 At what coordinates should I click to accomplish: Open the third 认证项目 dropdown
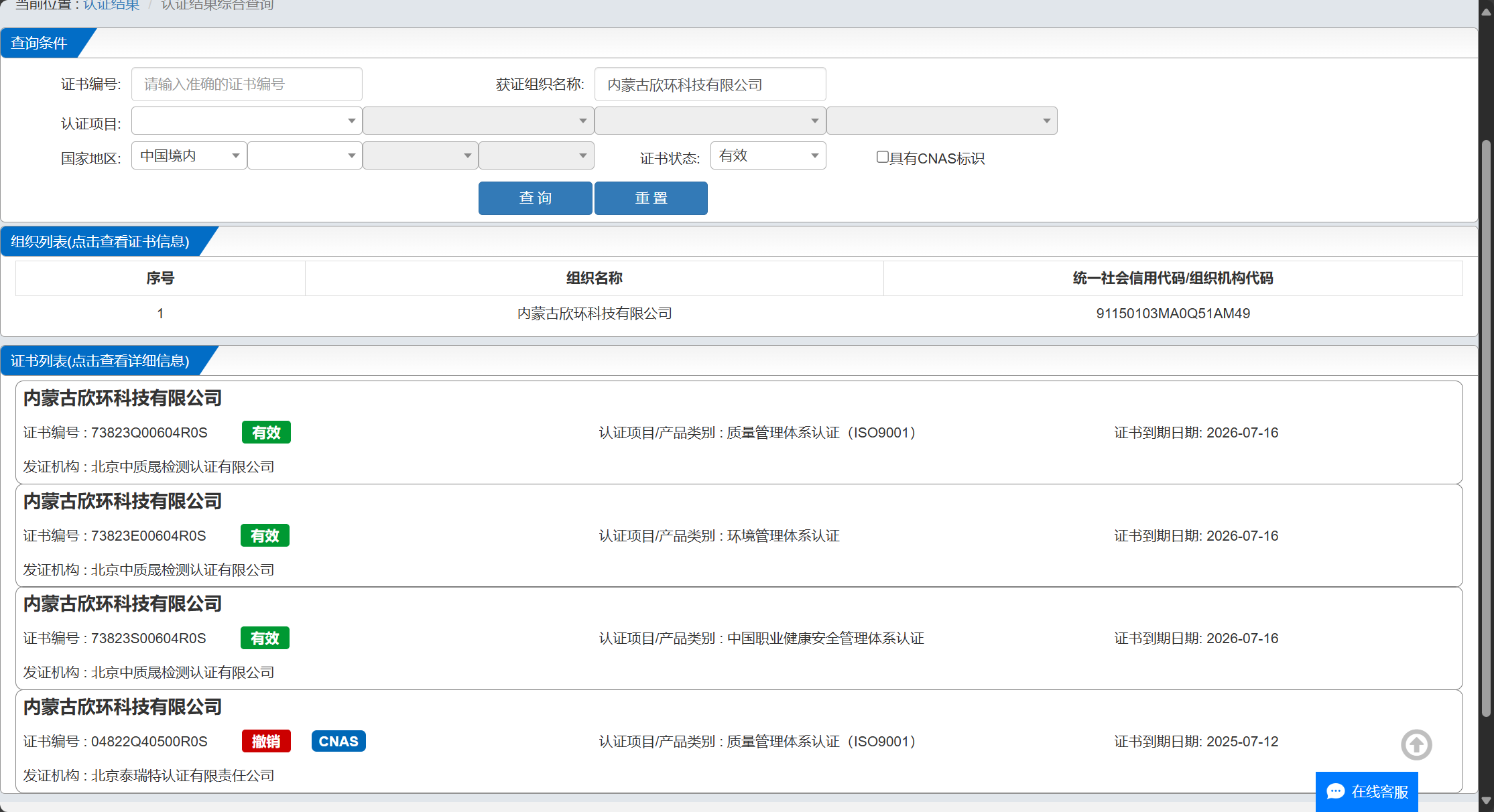pos(710,121)
